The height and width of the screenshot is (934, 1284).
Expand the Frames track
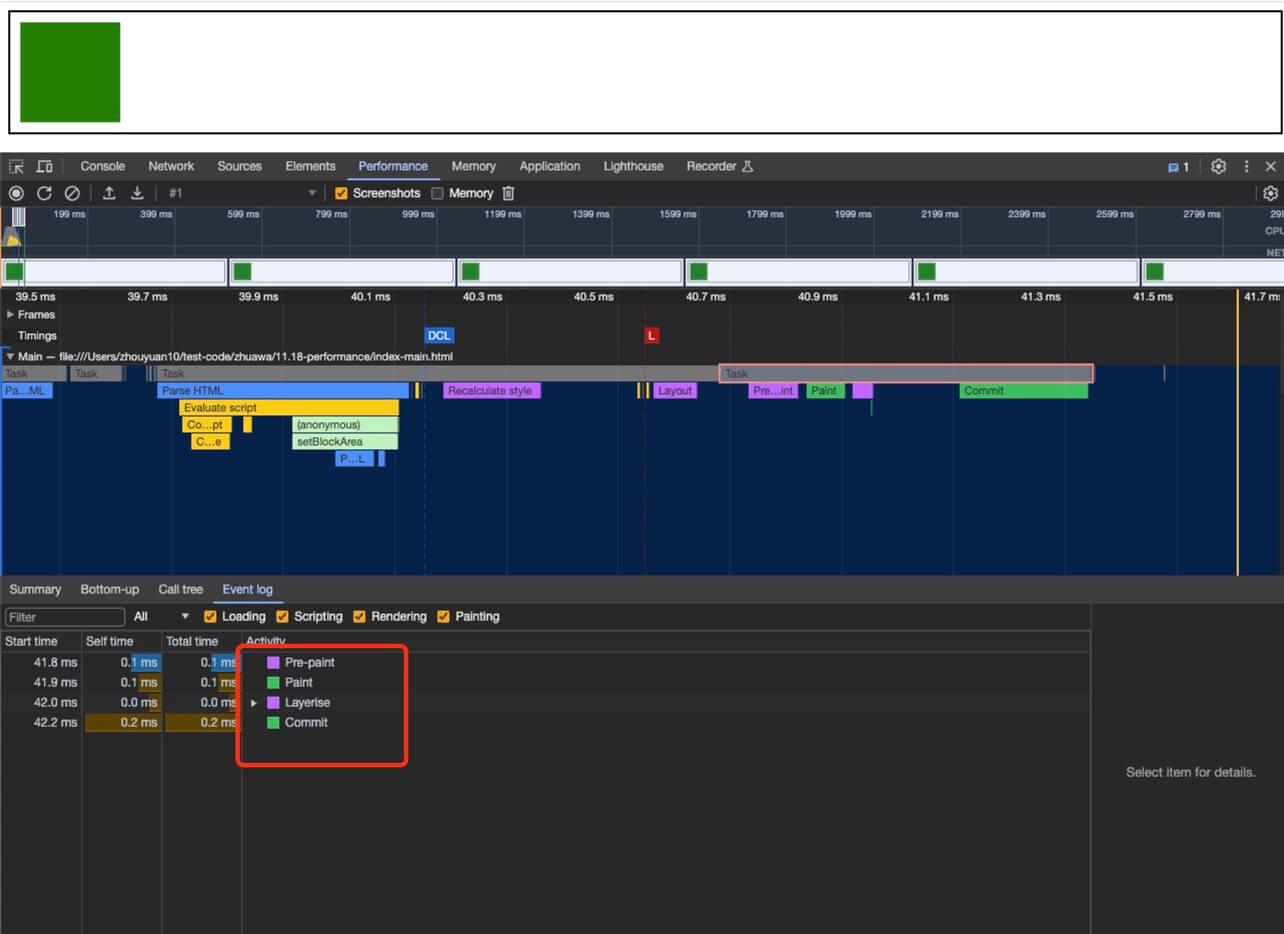point(10,314)
